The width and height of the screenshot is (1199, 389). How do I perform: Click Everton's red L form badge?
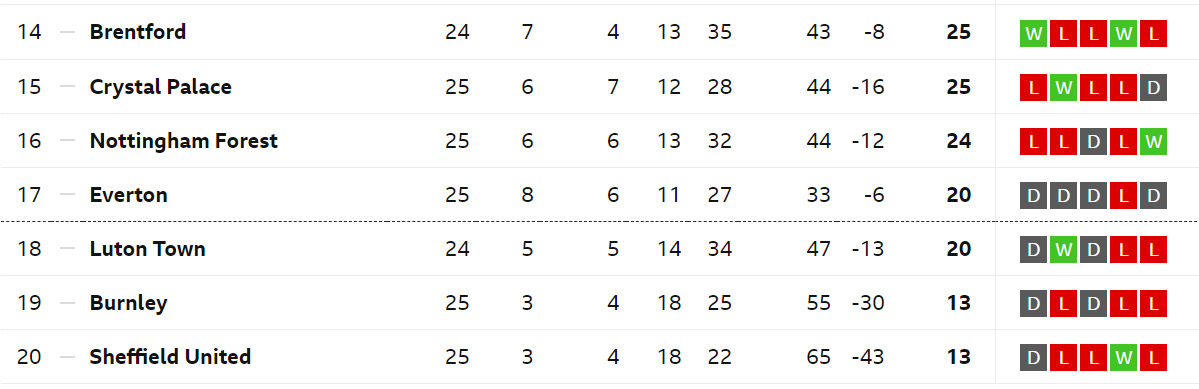(1123, 196)
